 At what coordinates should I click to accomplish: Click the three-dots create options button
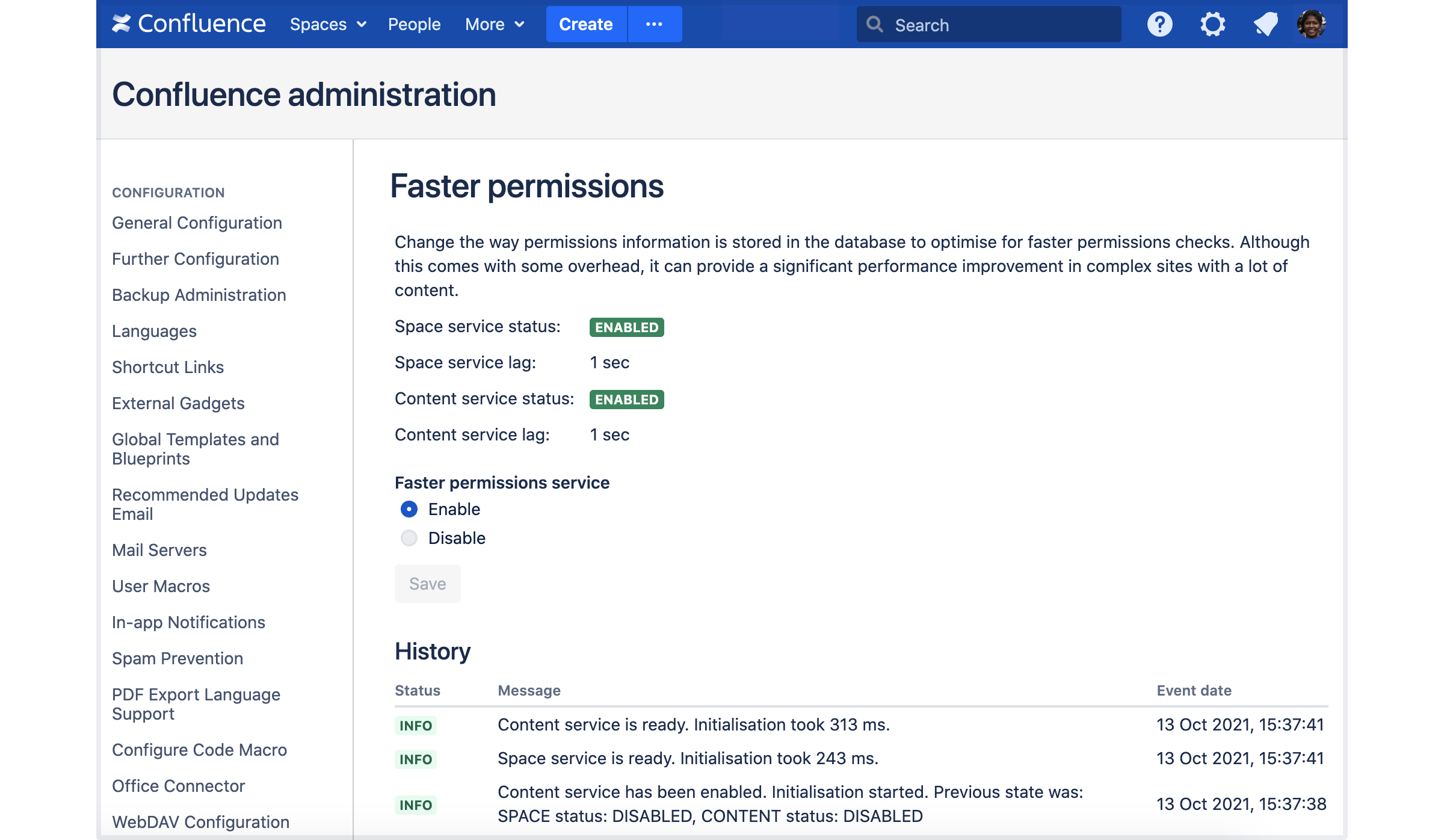(654, 24)
